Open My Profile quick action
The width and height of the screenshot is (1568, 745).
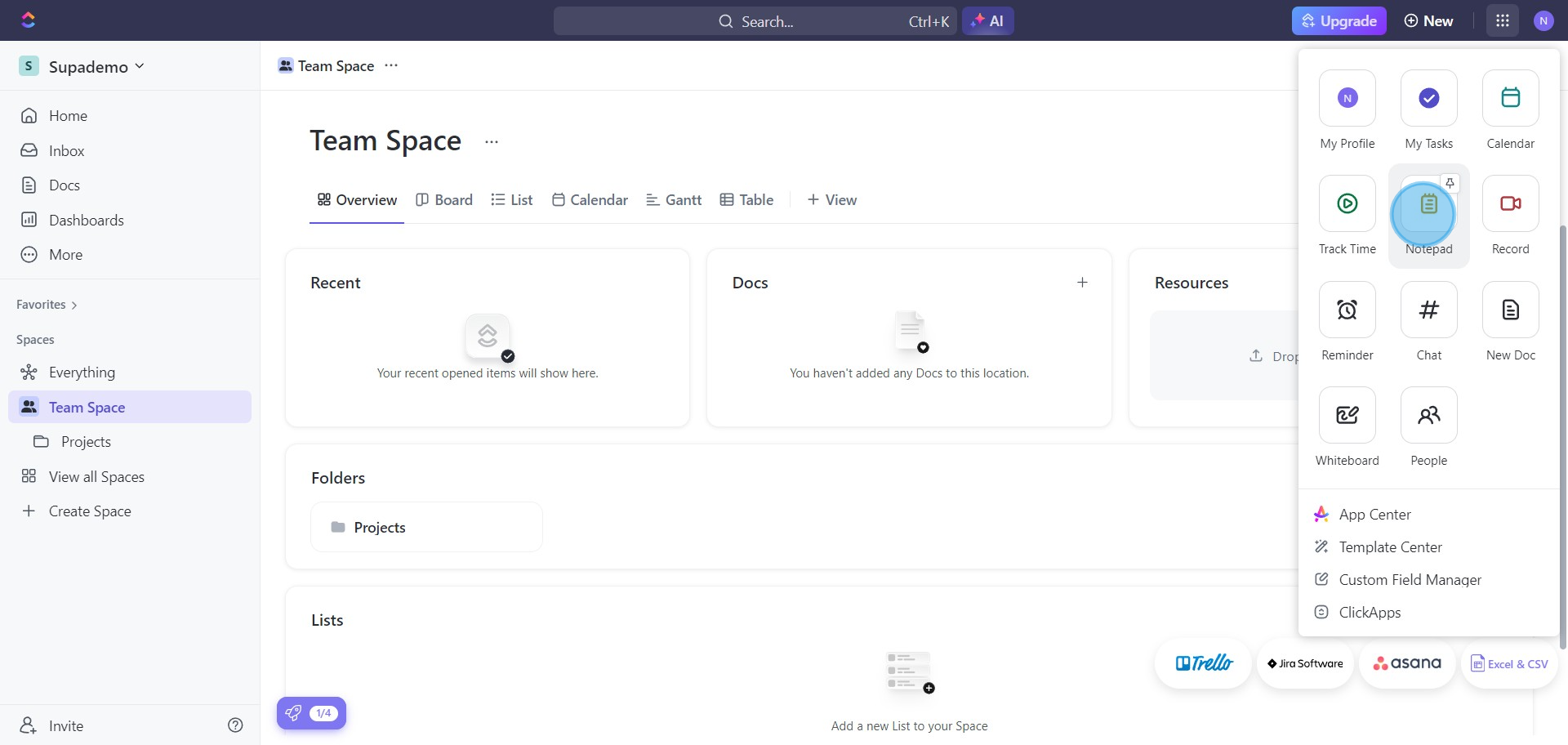click(1347, 109)
